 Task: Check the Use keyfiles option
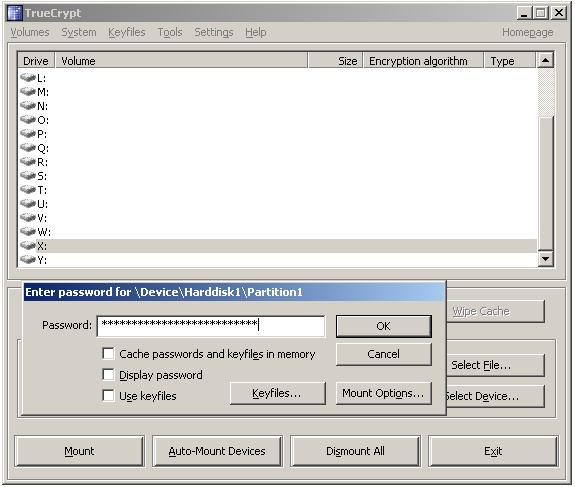coord(108,395)
